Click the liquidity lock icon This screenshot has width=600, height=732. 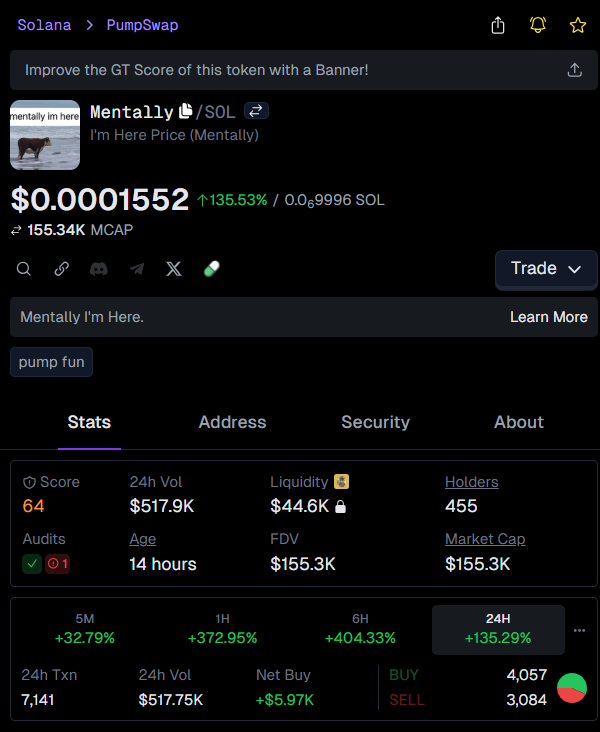(x=340, y=507)
